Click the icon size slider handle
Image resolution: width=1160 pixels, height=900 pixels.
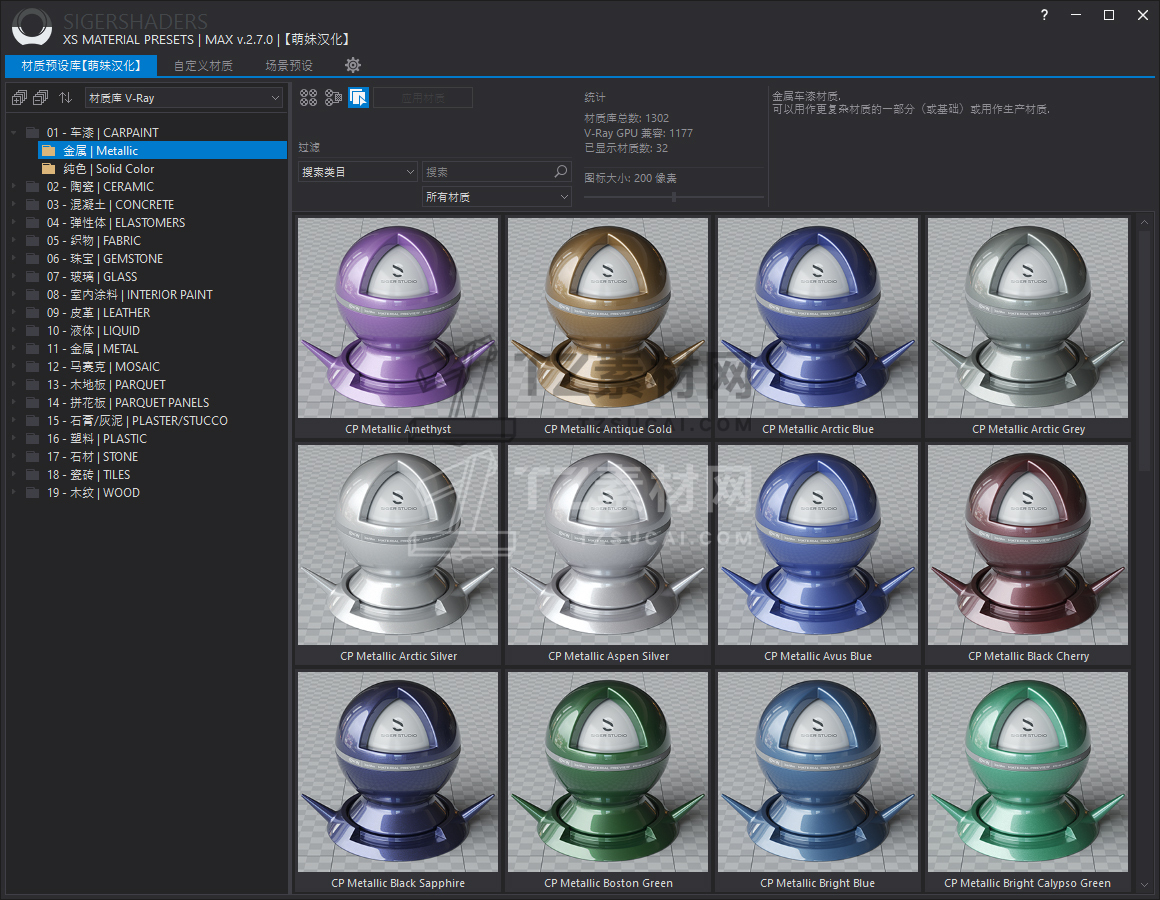[674, 197]
